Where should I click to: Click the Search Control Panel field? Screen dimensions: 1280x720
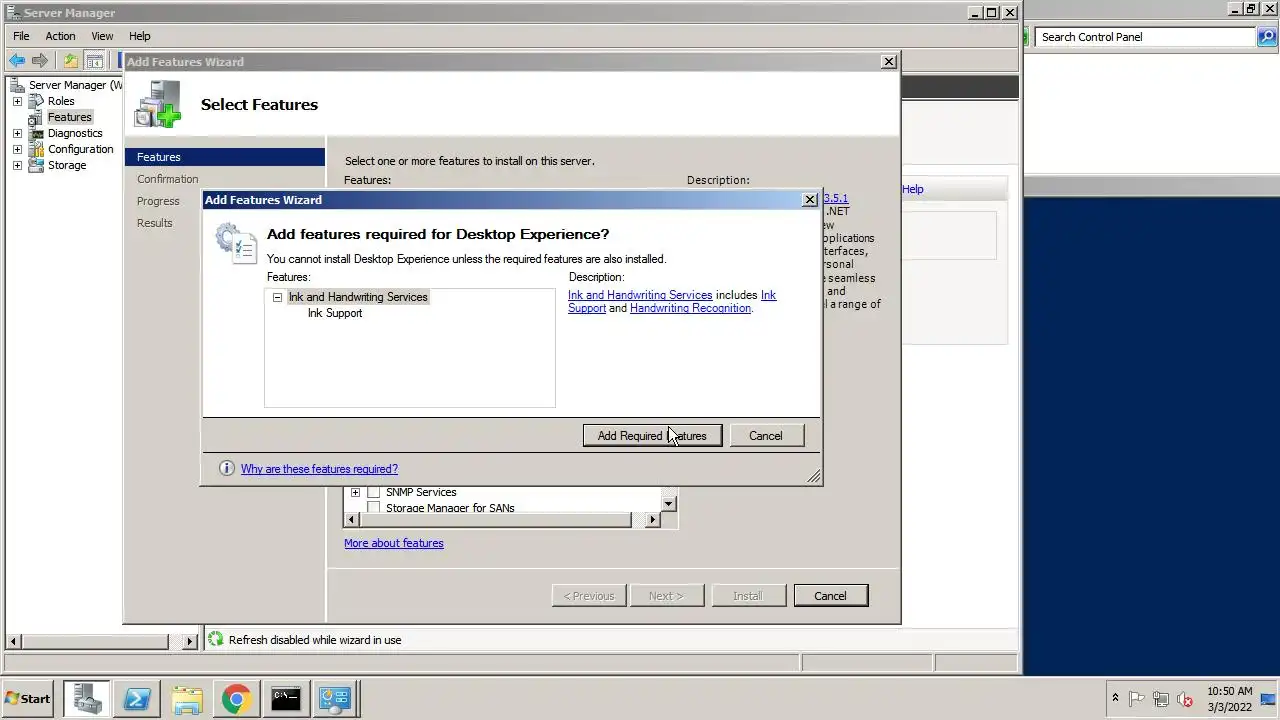coord(1146,37)
